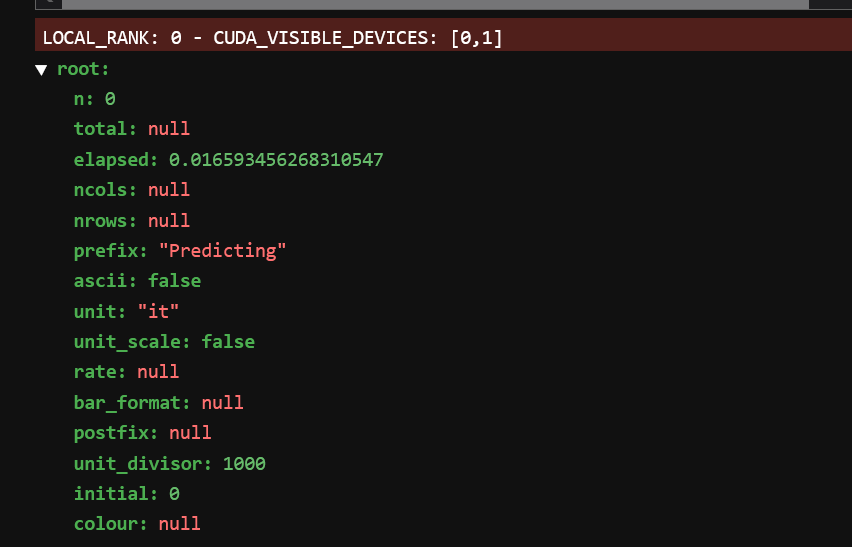Click the unit_scale false value
The image size is (852, 547).
click(228, 342)
